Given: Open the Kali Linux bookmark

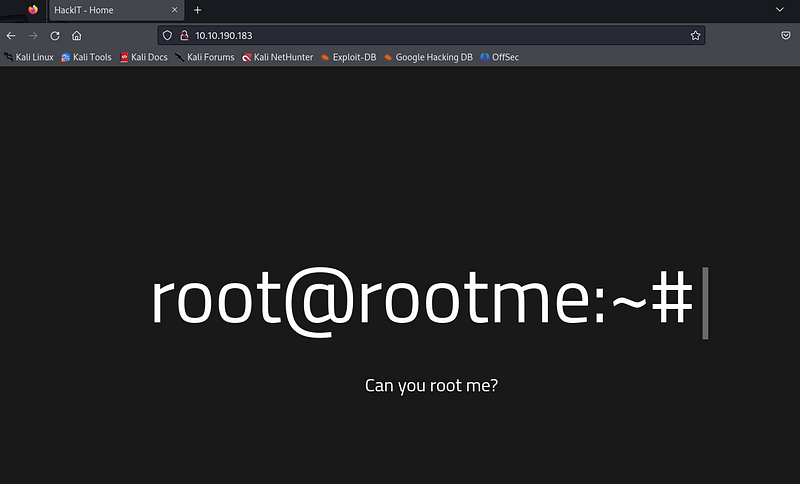Looking at the screenshot, I should coord(29,57).
